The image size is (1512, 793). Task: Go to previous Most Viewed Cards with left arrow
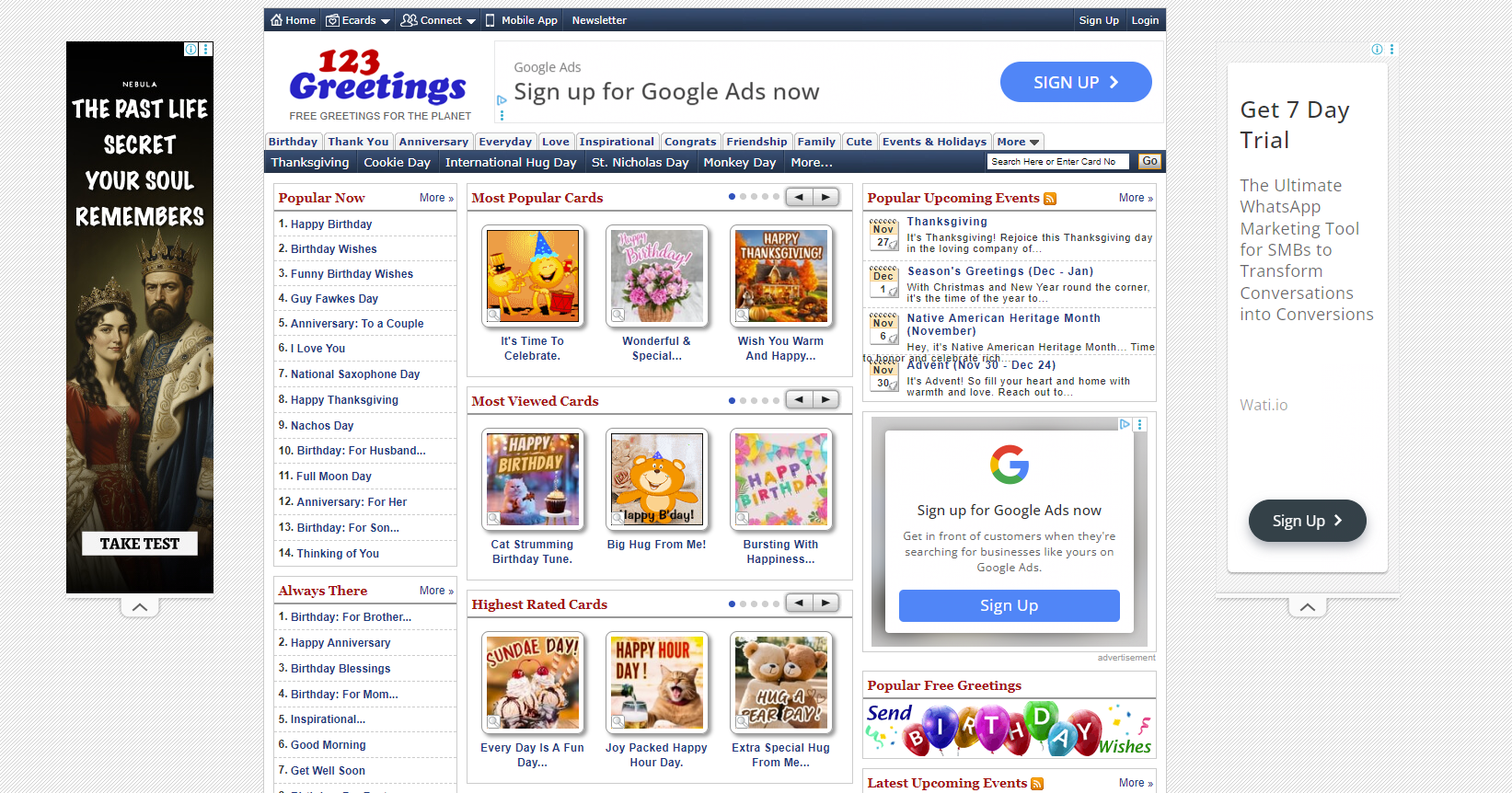[x=799, y=400]
